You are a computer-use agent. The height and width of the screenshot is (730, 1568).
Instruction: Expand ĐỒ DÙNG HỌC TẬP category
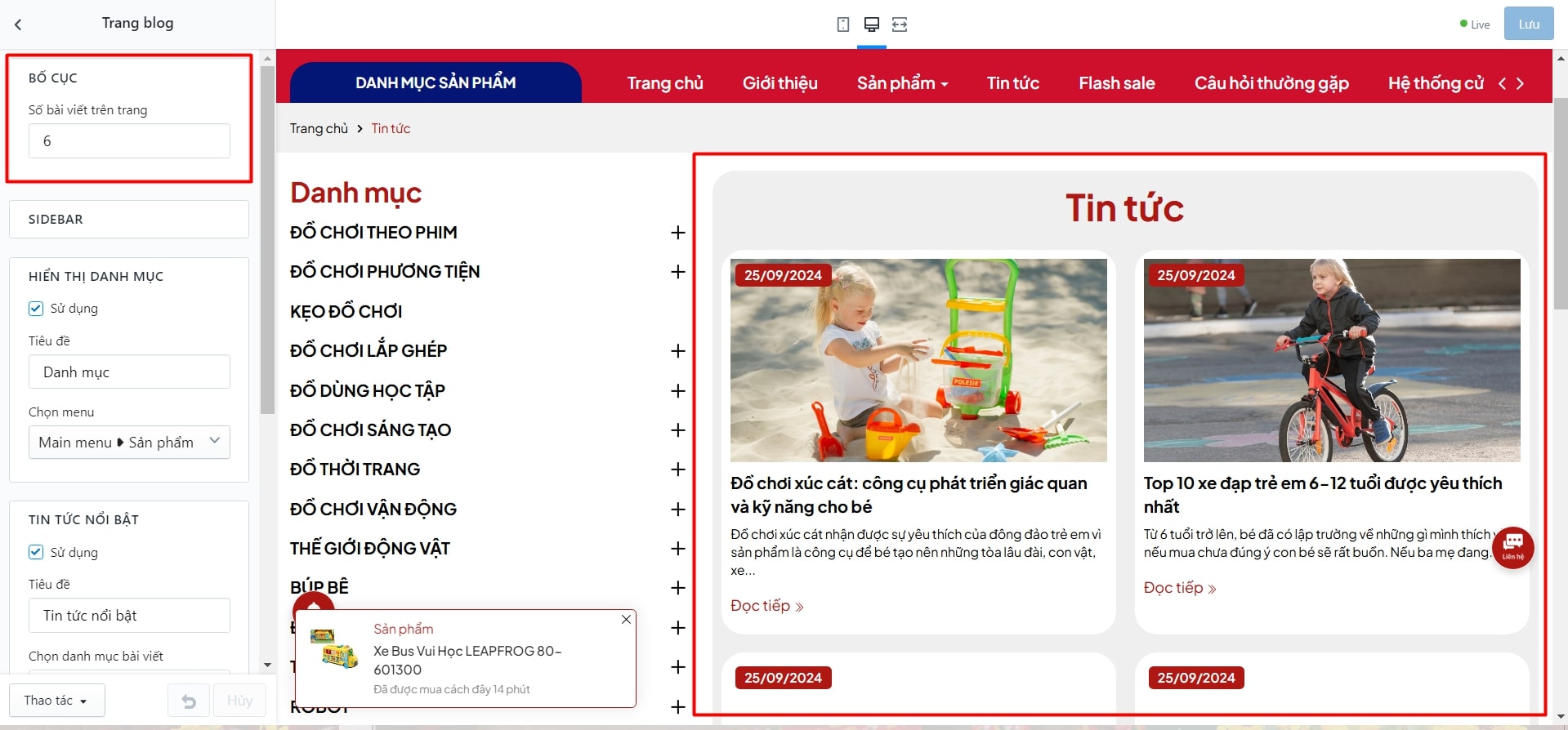tap(677, 391)
